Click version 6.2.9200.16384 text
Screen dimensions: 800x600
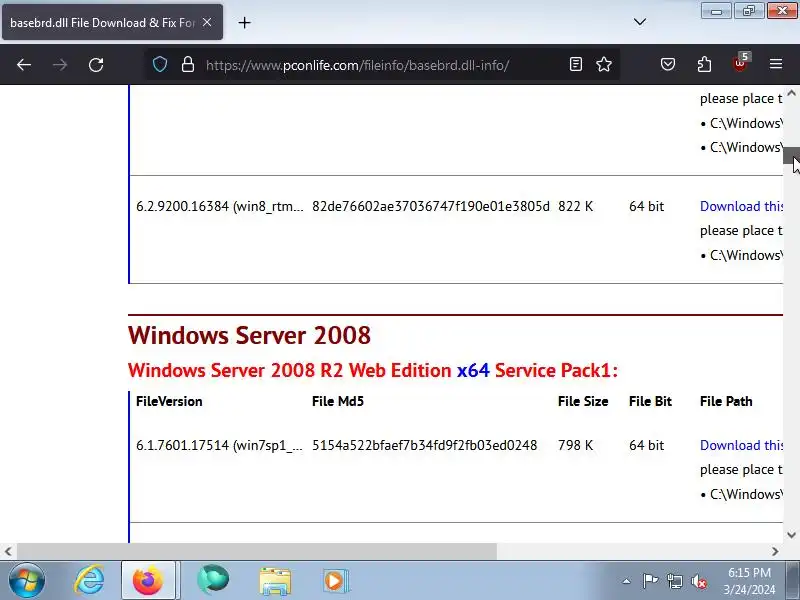pos(219,206)
